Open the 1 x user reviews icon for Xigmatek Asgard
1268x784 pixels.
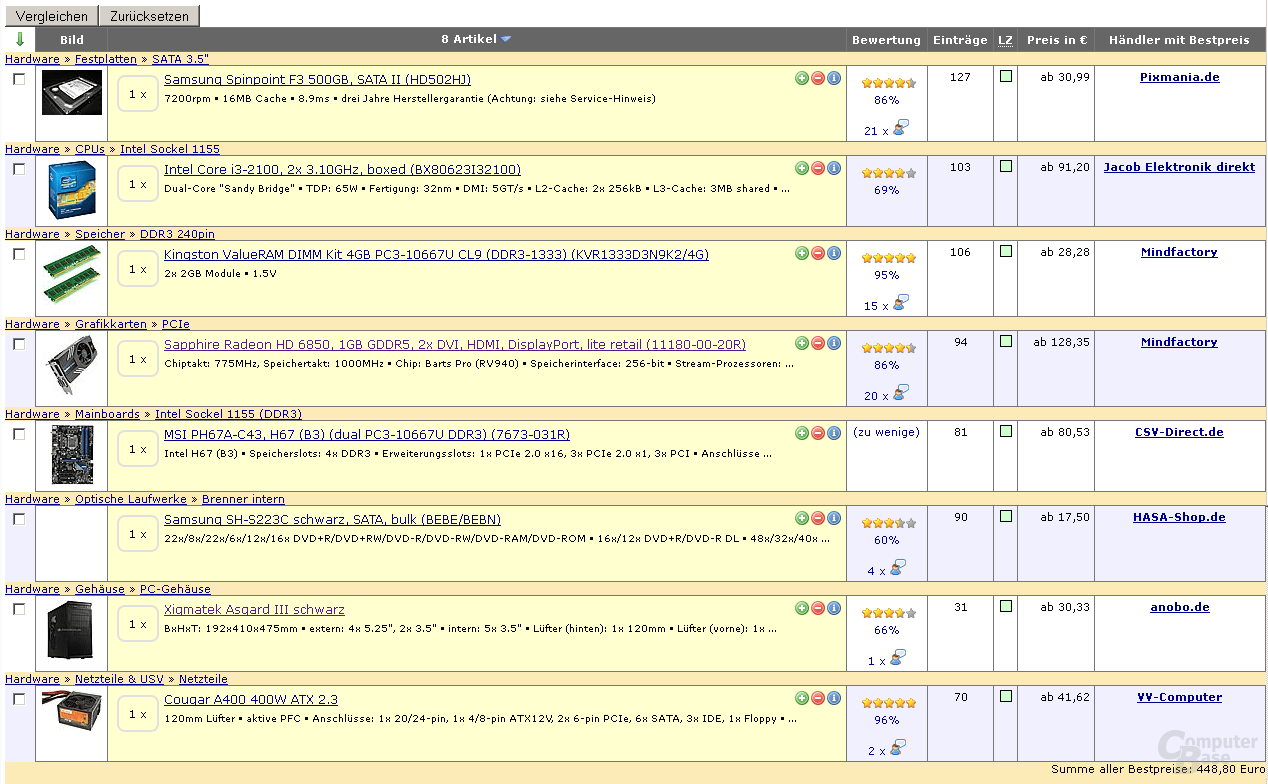click(900, 658)
